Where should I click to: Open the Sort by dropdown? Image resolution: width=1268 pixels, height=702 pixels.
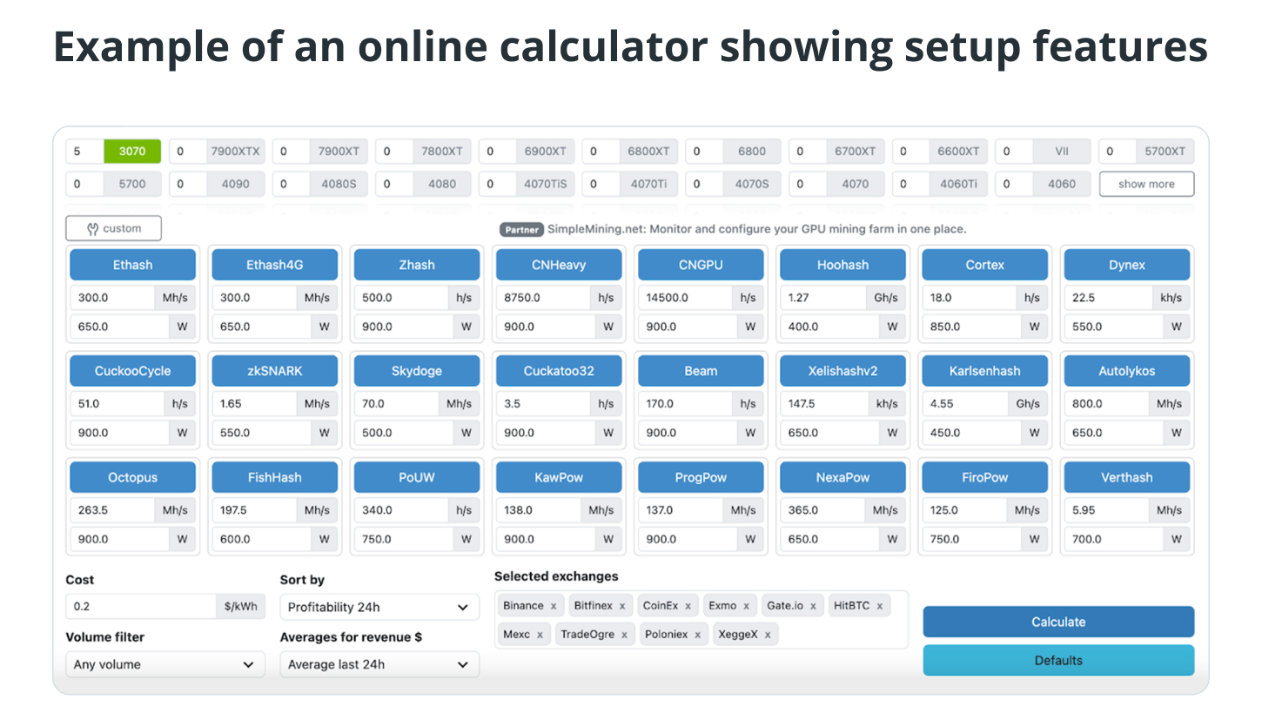pyautogui.click(x=379, y=607)
